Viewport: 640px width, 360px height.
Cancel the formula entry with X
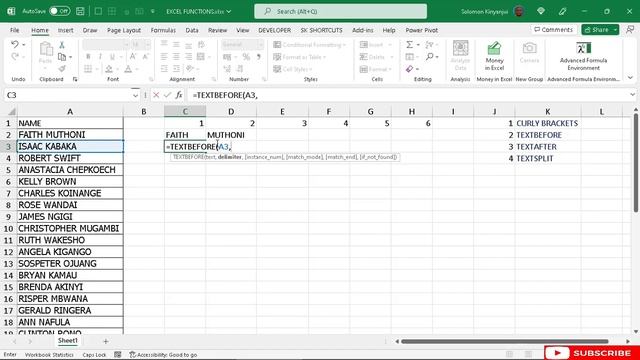tap(156, 95)
